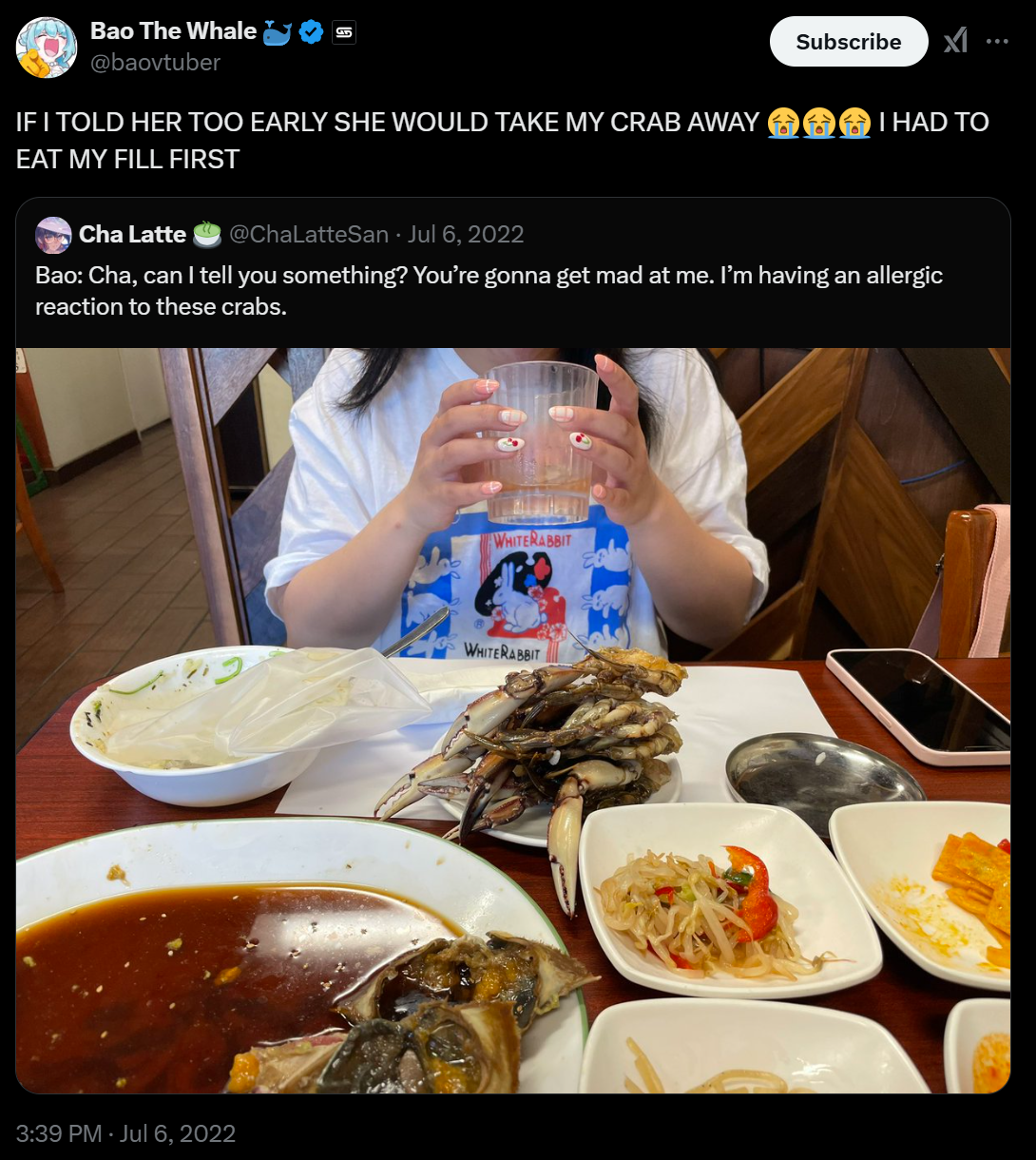Click the Bao The Whale display name
The image size is (1036, 1160).
coord(173,31)
